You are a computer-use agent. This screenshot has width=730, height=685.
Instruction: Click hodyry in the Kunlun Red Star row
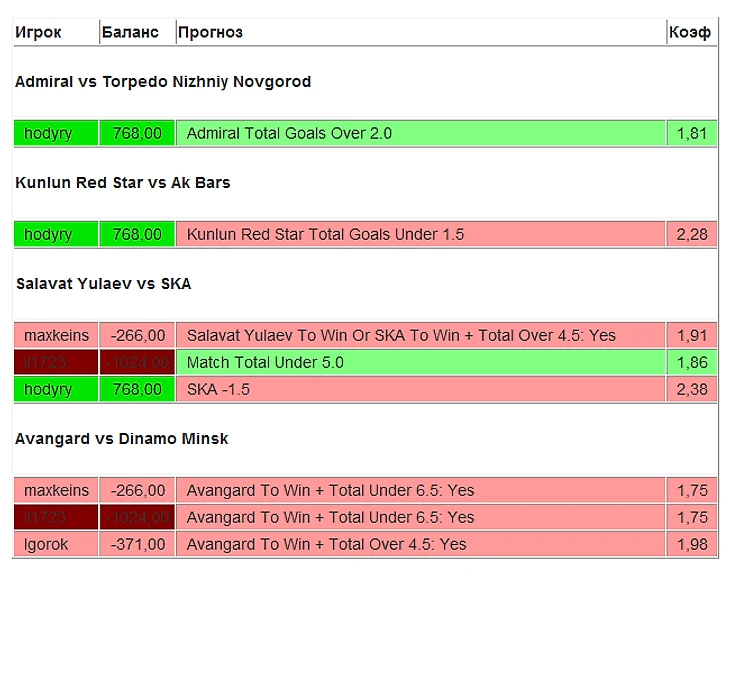[56, 234]
